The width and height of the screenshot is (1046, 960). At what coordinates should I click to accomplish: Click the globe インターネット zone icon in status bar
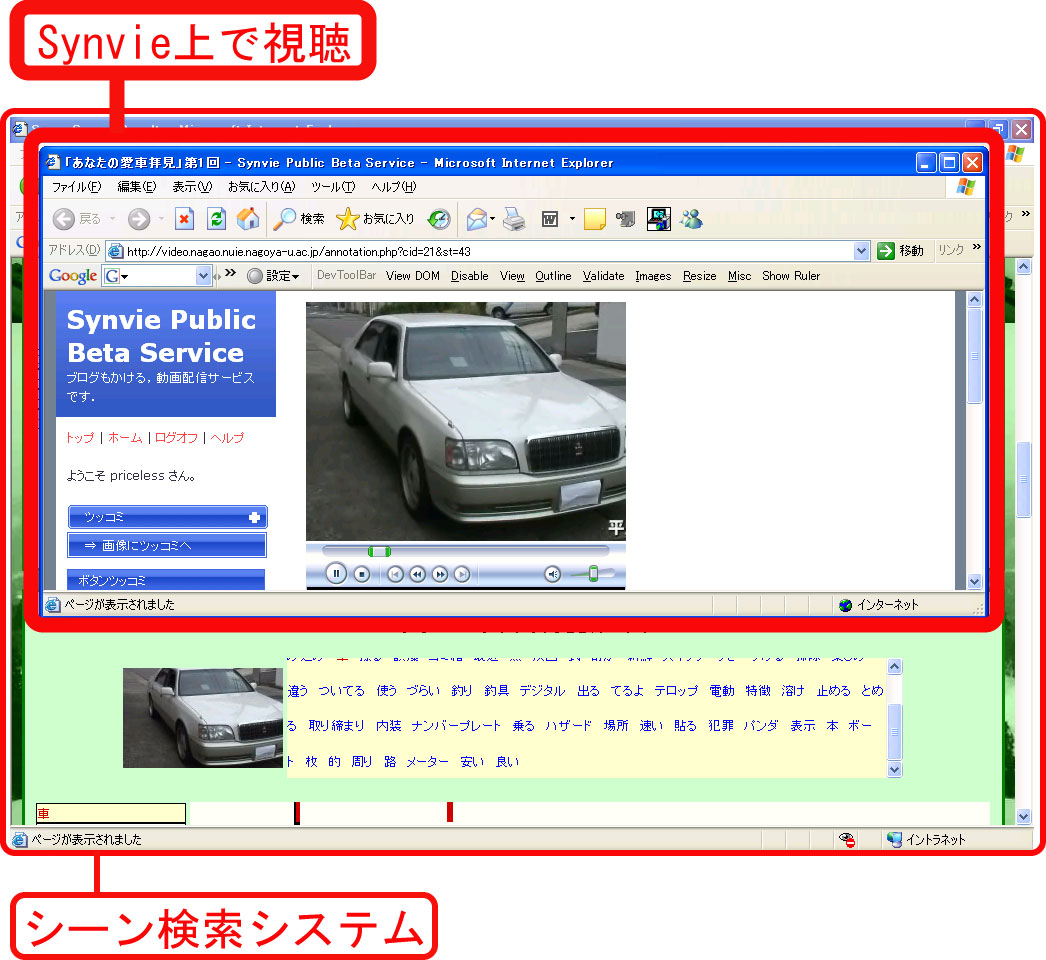845,605
